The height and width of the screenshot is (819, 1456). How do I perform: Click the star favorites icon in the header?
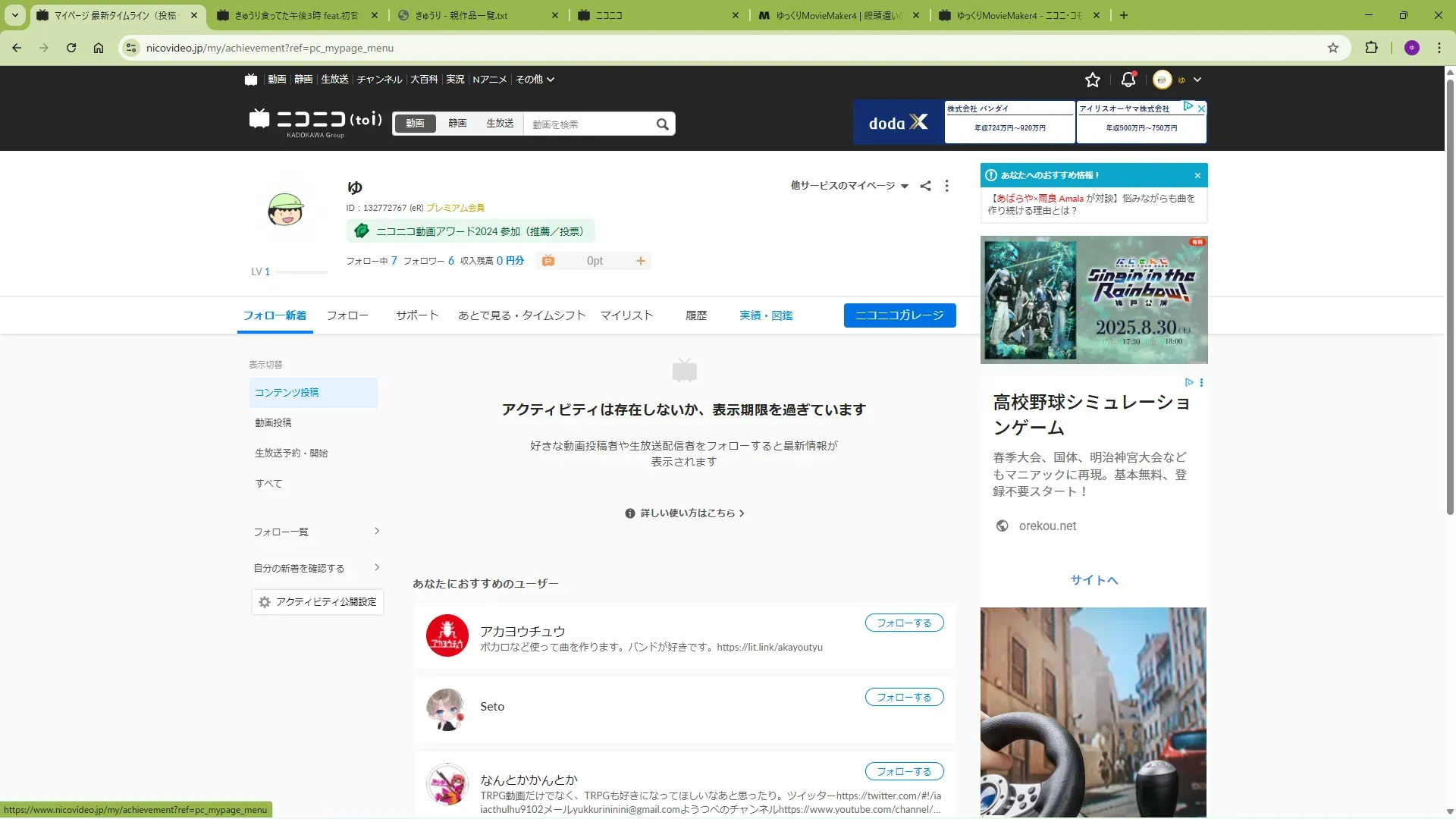coord(1092,80)
